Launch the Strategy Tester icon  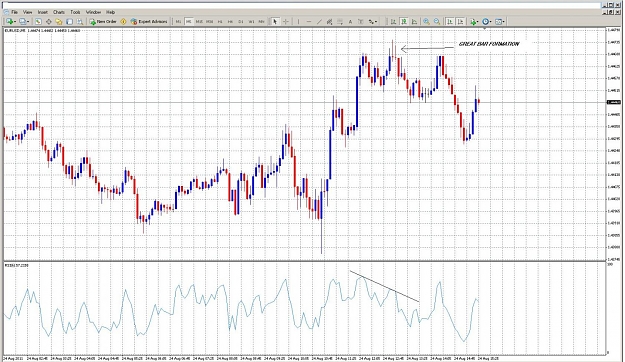80,22
